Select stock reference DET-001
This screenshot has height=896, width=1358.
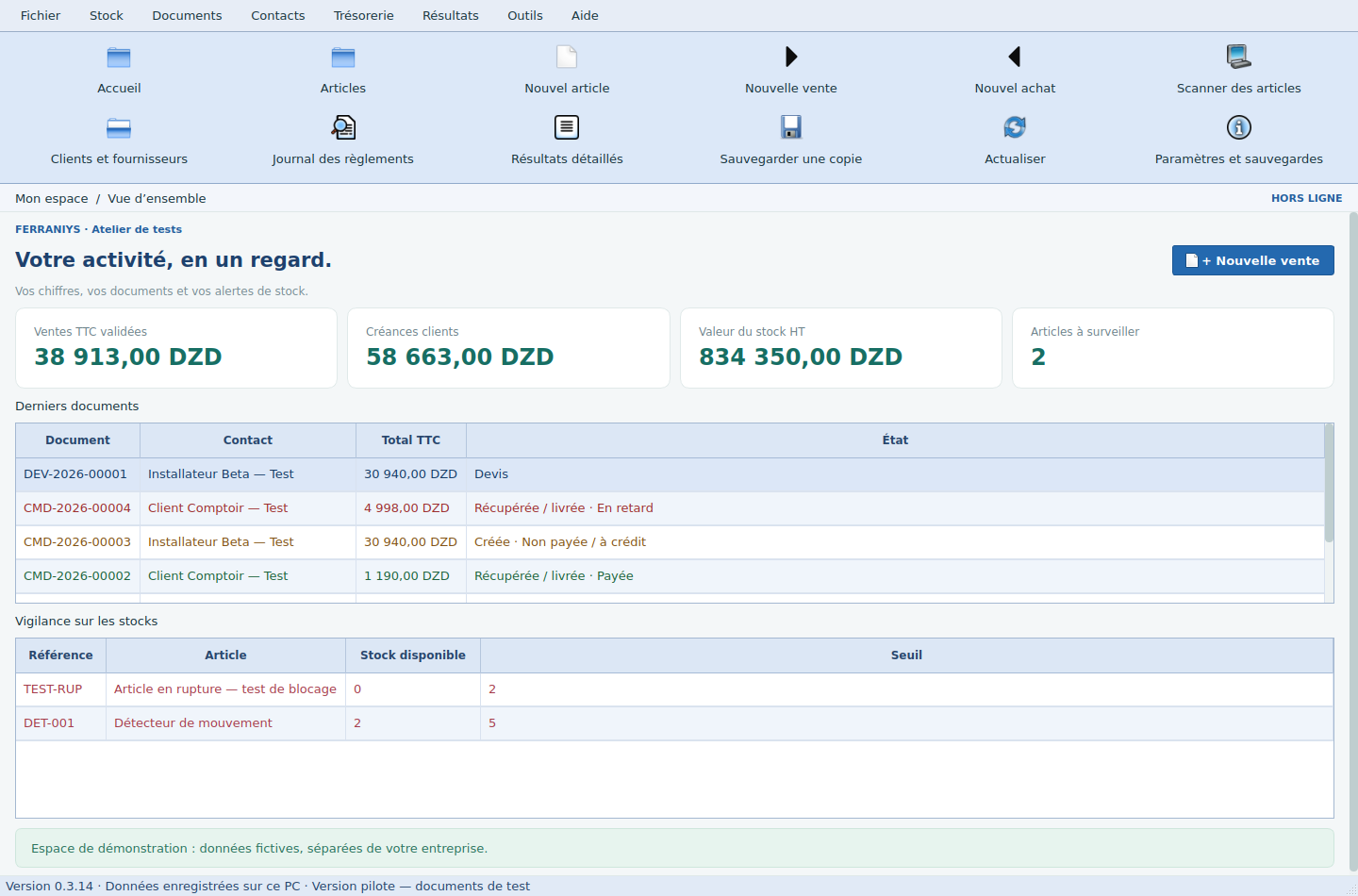tap(49, 723)
